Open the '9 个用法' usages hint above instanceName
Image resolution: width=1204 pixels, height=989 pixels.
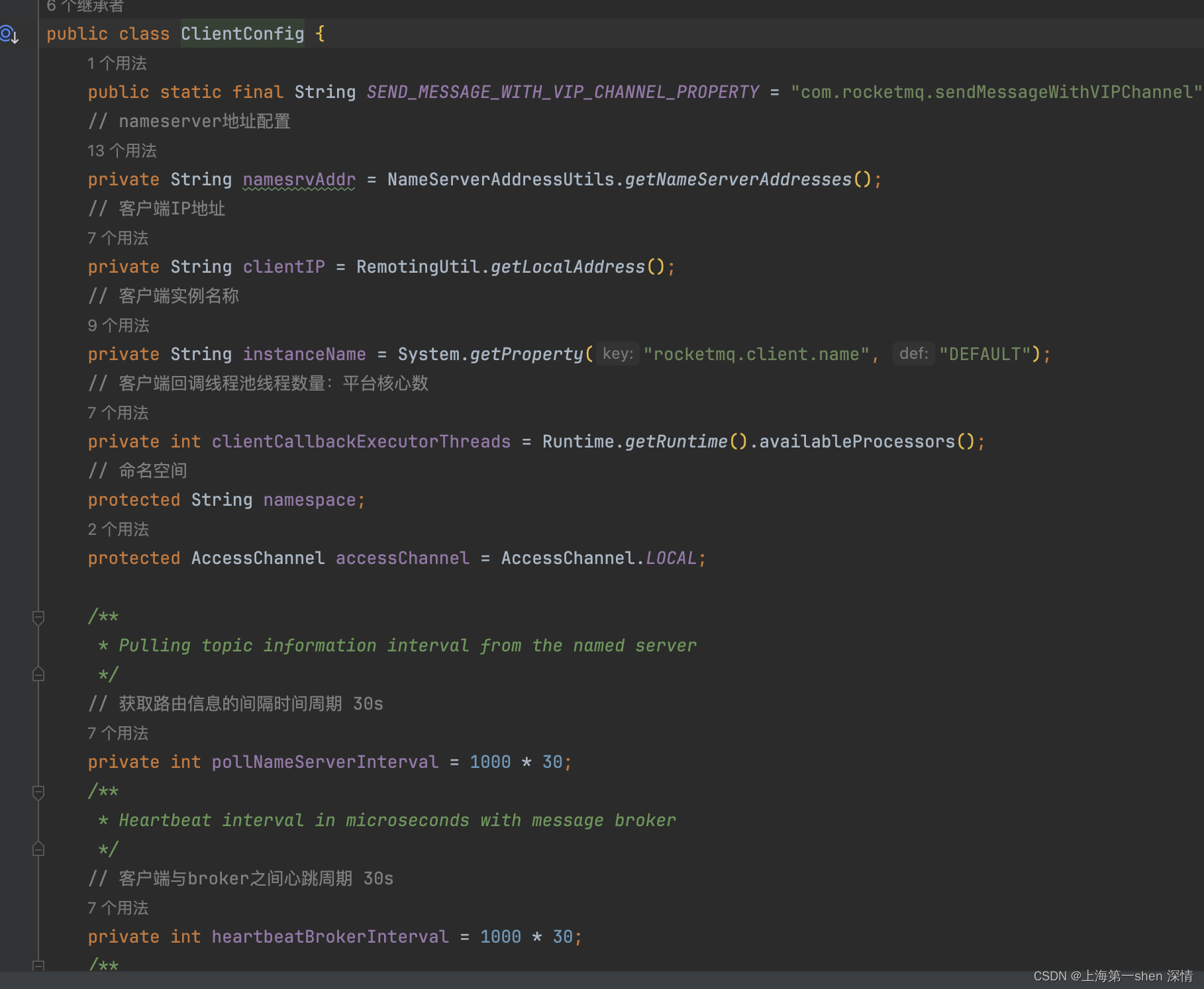(x=119, y=326)
